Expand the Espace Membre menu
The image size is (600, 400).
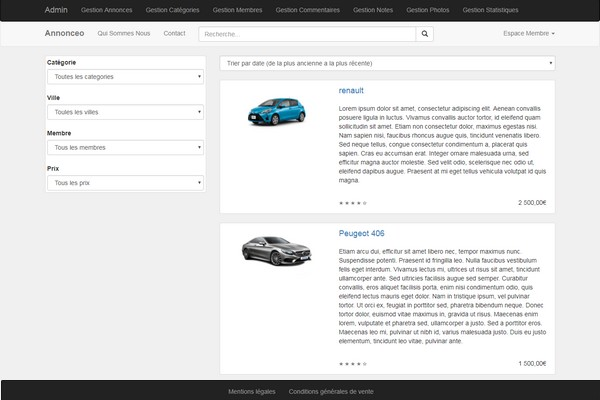click(x=528, y=34)
